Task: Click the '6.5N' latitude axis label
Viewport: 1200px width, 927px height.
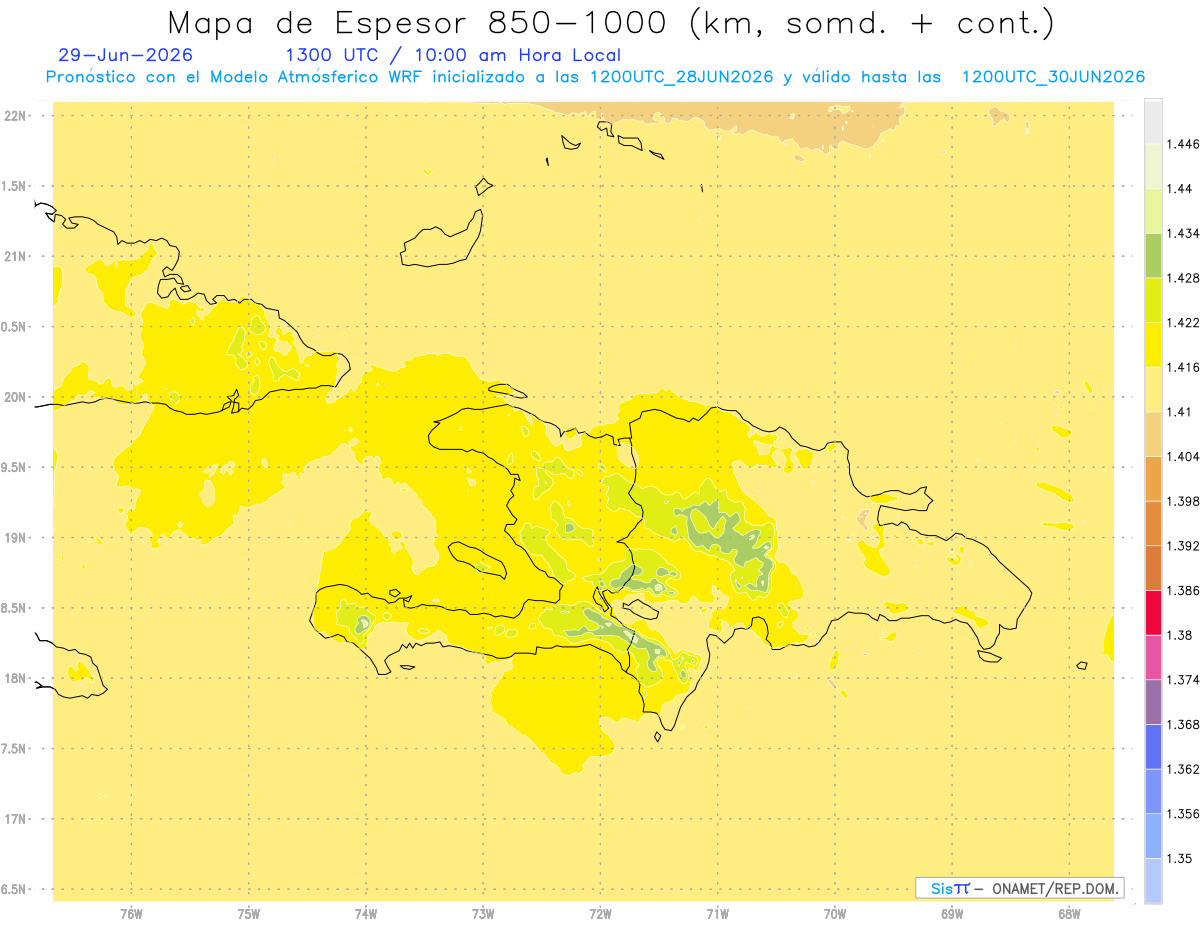Action: 15,890
